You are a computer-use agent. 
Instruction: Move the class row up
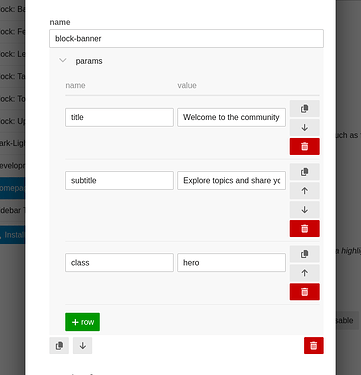[304, 273]
